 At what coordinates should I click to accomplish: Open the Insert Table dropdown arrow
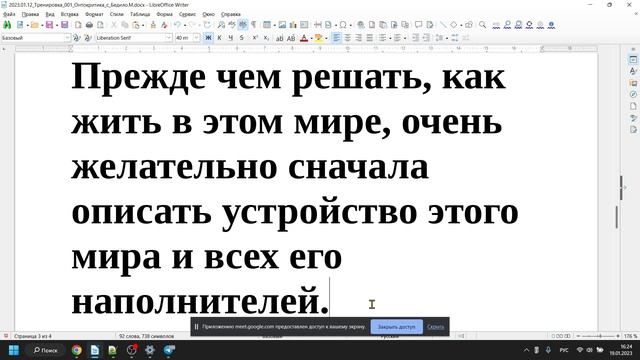pos(274,25)
